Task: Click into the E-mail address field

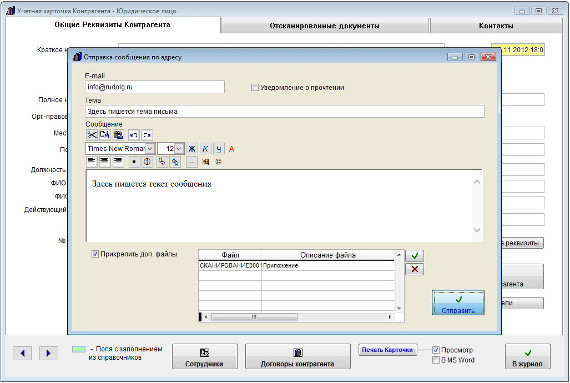Action: [x=155, y=87]
